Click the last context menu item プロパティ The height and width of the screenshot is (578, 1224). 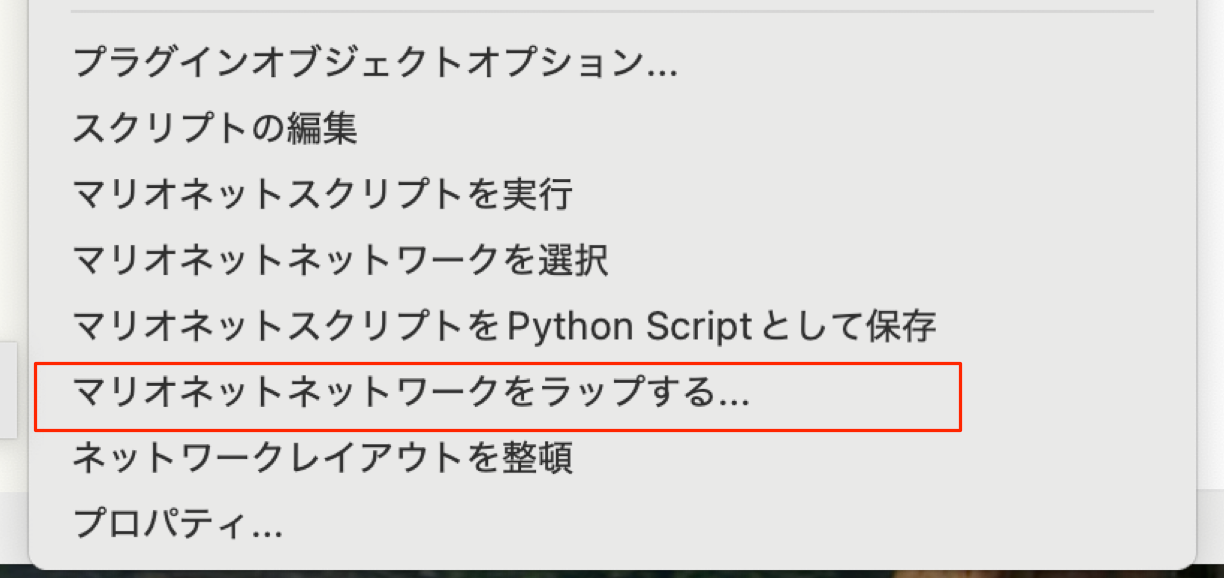pos(178,522)
